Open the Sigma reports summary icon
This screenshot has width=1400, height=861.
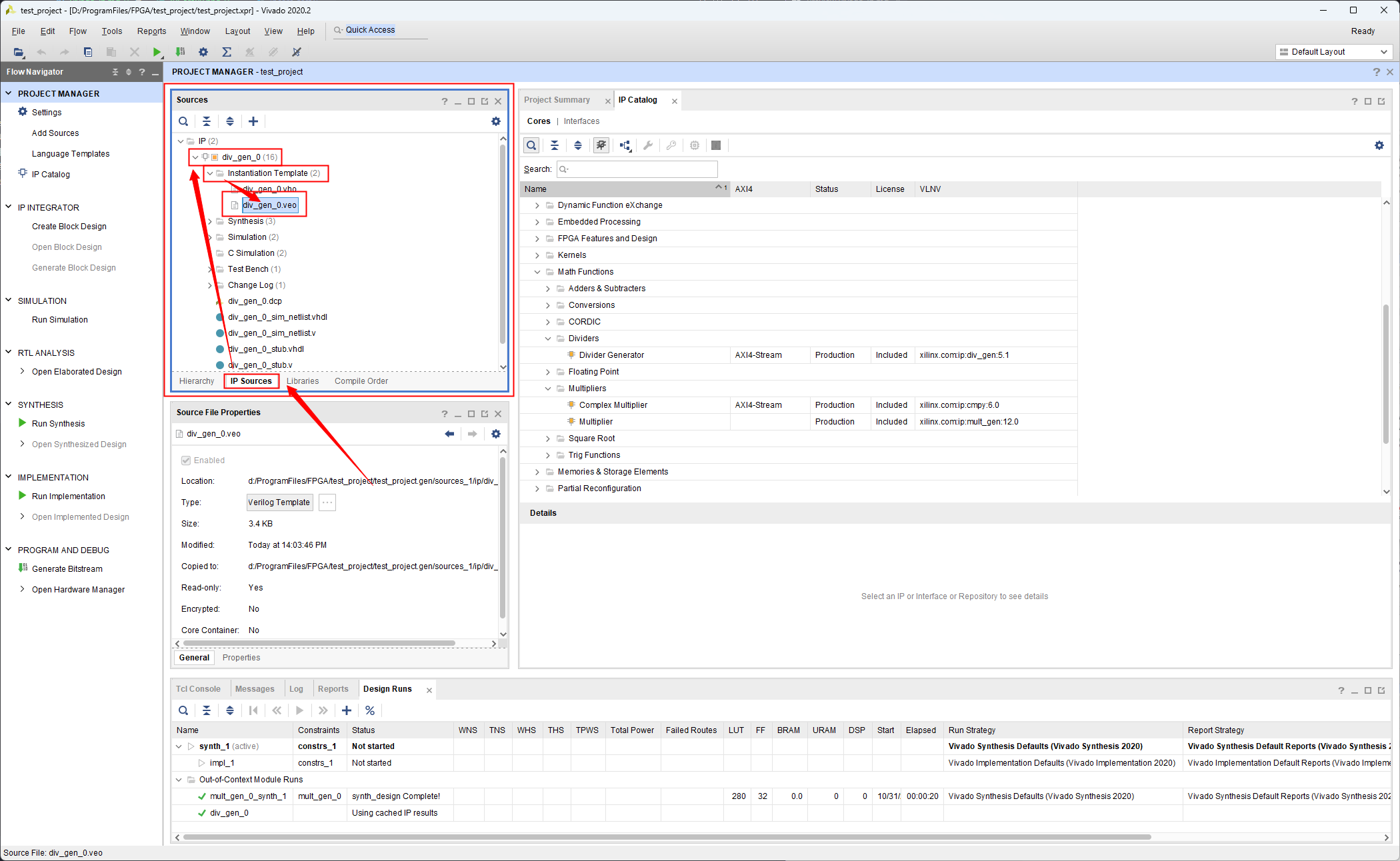point(227,52)
